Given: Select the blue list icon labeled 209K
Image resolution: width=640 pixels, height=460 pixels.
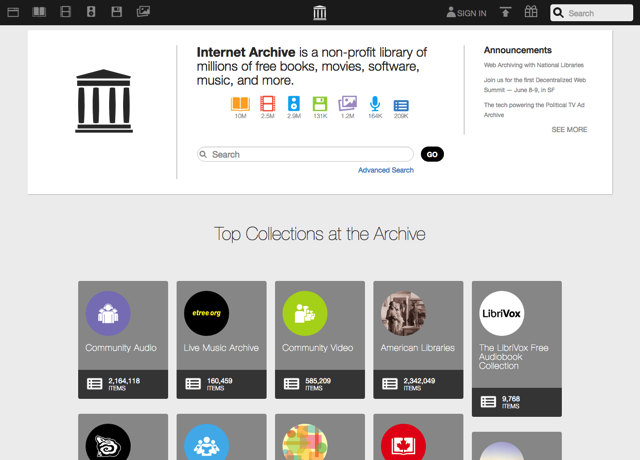Looking at the screenshot, I should 401,106.
